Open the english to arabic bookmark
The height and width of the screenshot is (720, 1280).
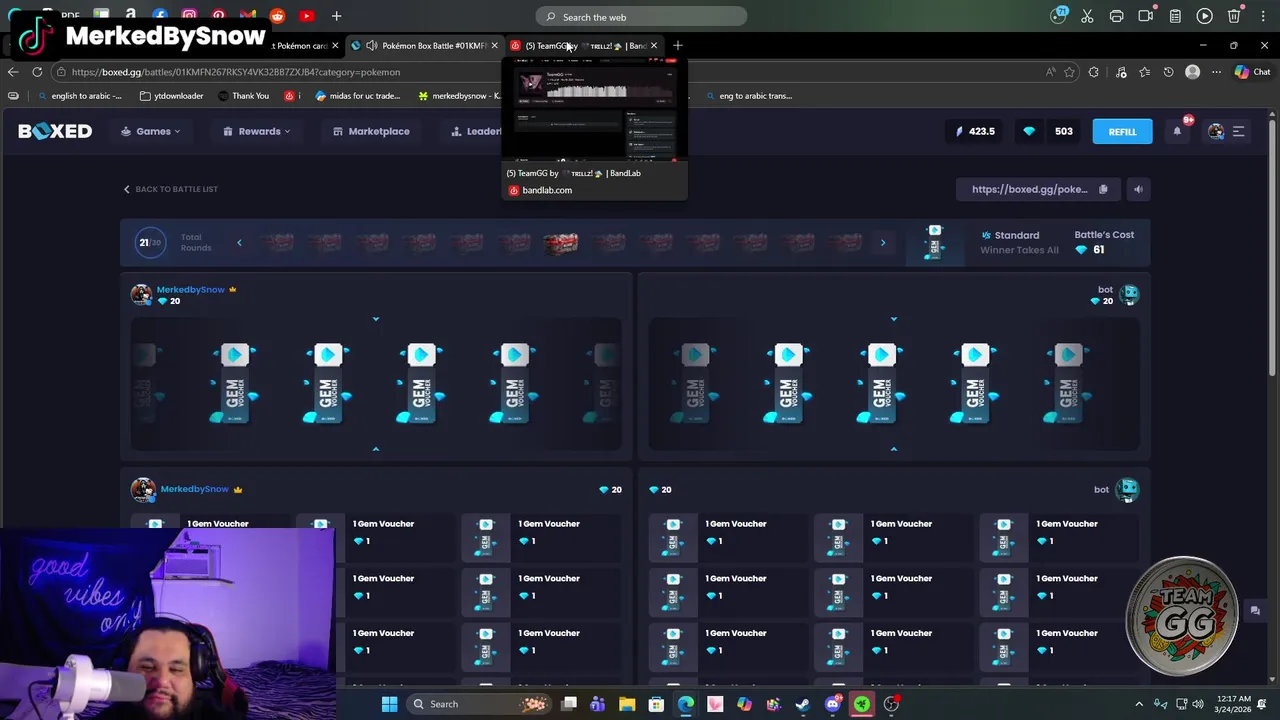(79, 96)
